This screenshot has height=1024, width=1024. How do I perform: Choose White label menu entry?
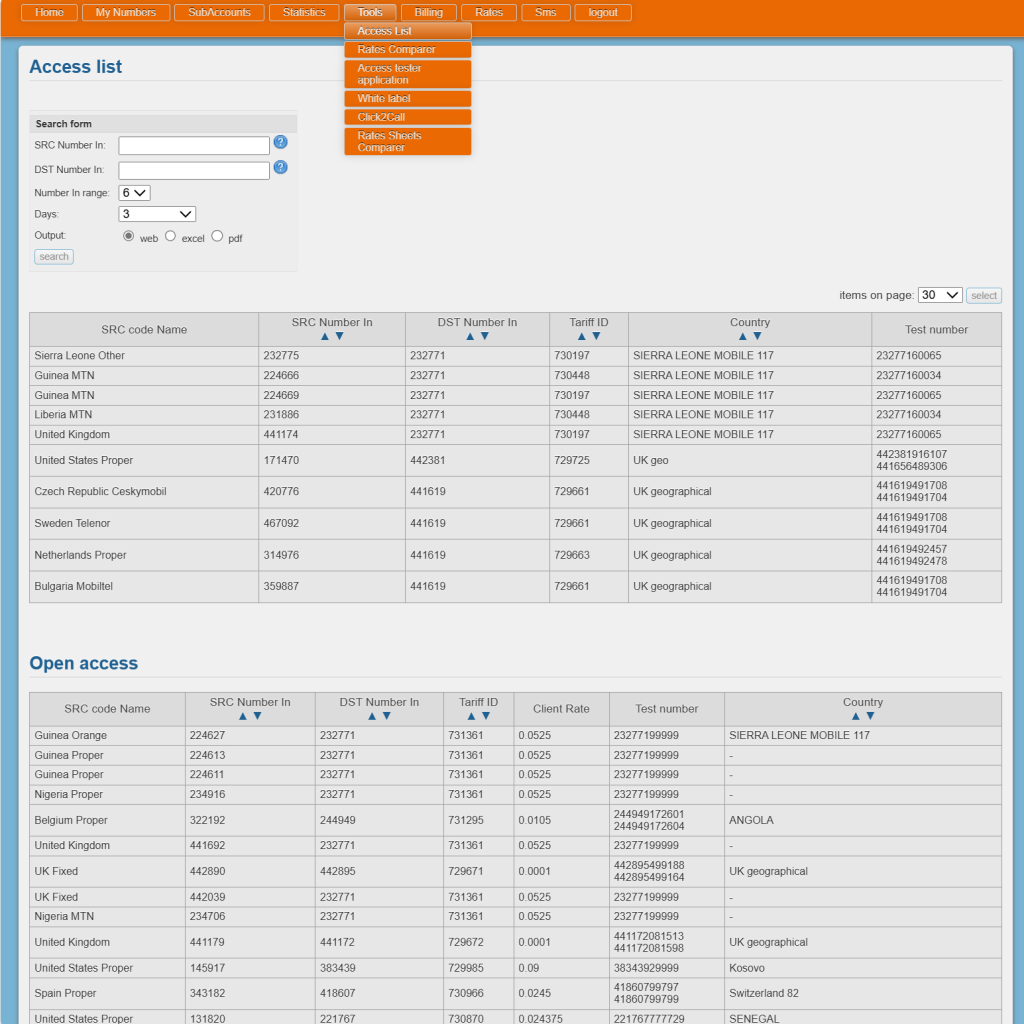coord(408,99)
